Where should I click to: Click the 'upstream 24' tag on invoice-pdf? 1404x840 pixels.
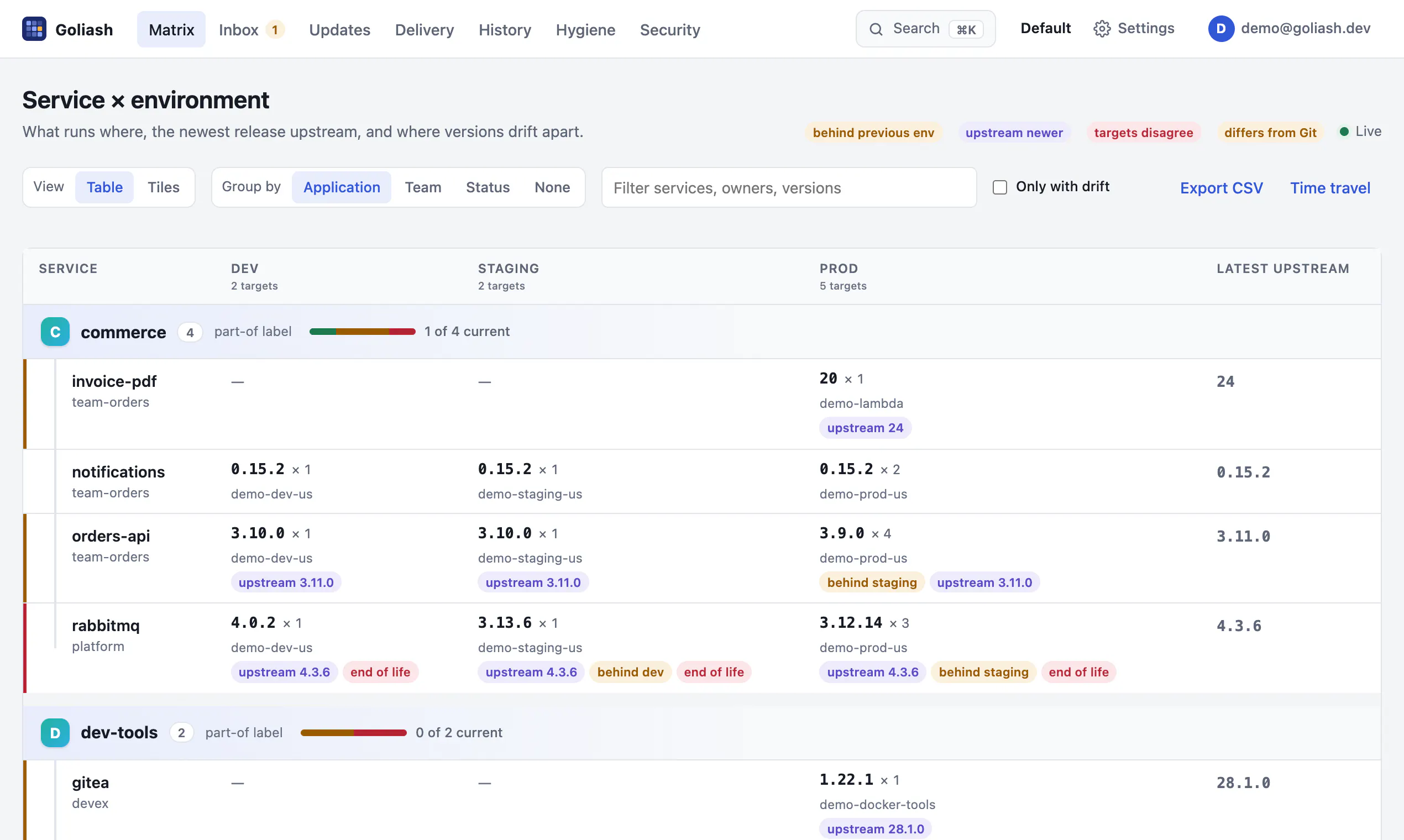coord(865,428)
